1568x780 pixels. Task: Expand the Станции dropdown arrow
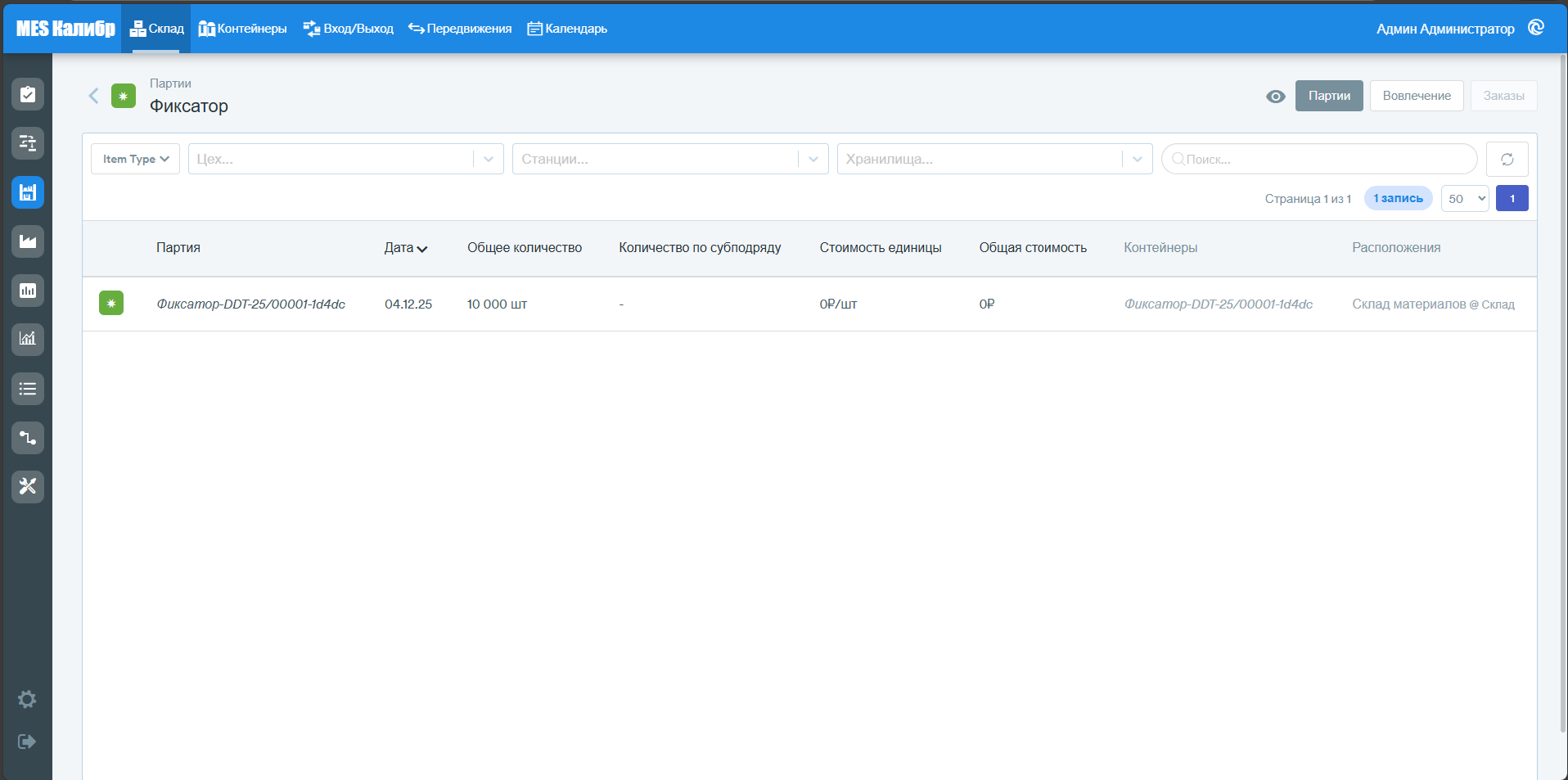coord(813,159)
